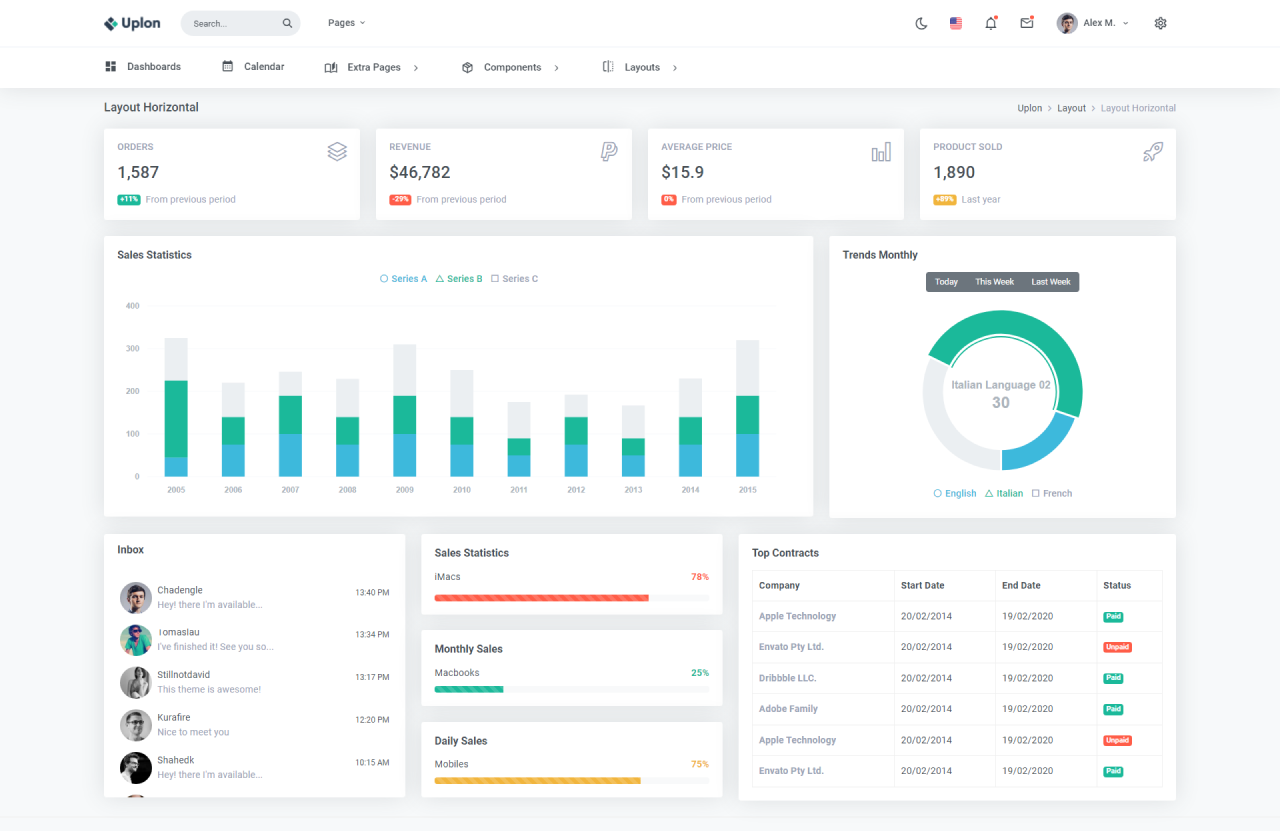
Task: Click Envato Pty Ltd. Unpaid badge
Action: (x=1117, y=647)
